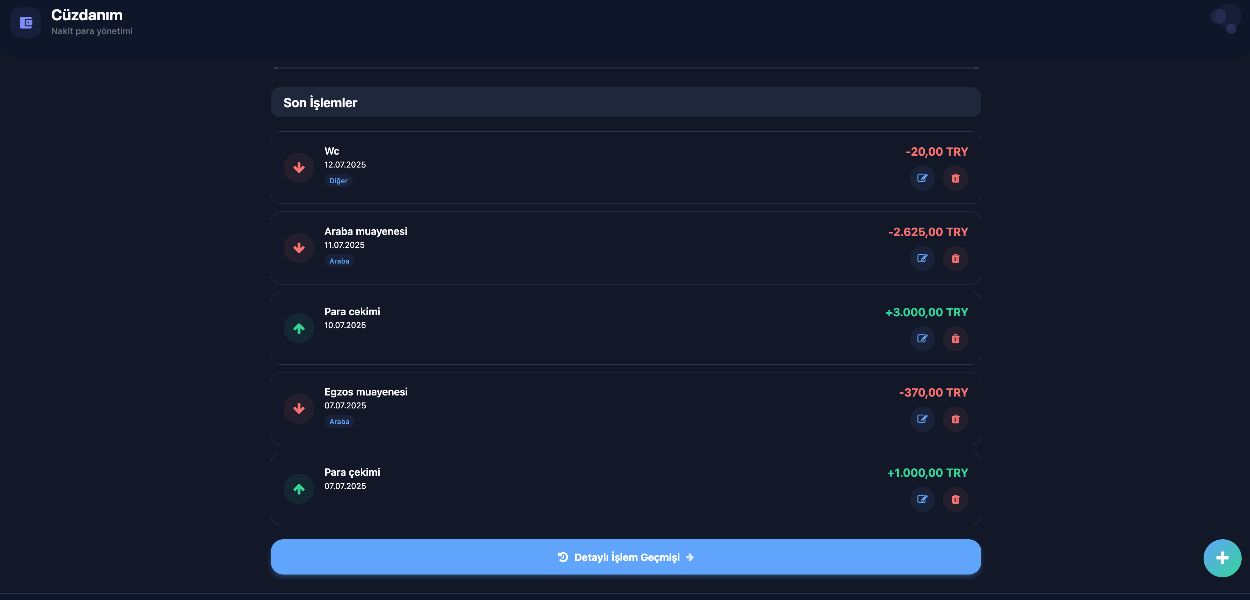The image size is (1250, 600).
Task: Open Detaylı İşlem Geçmişi
Action: [625, 557]
